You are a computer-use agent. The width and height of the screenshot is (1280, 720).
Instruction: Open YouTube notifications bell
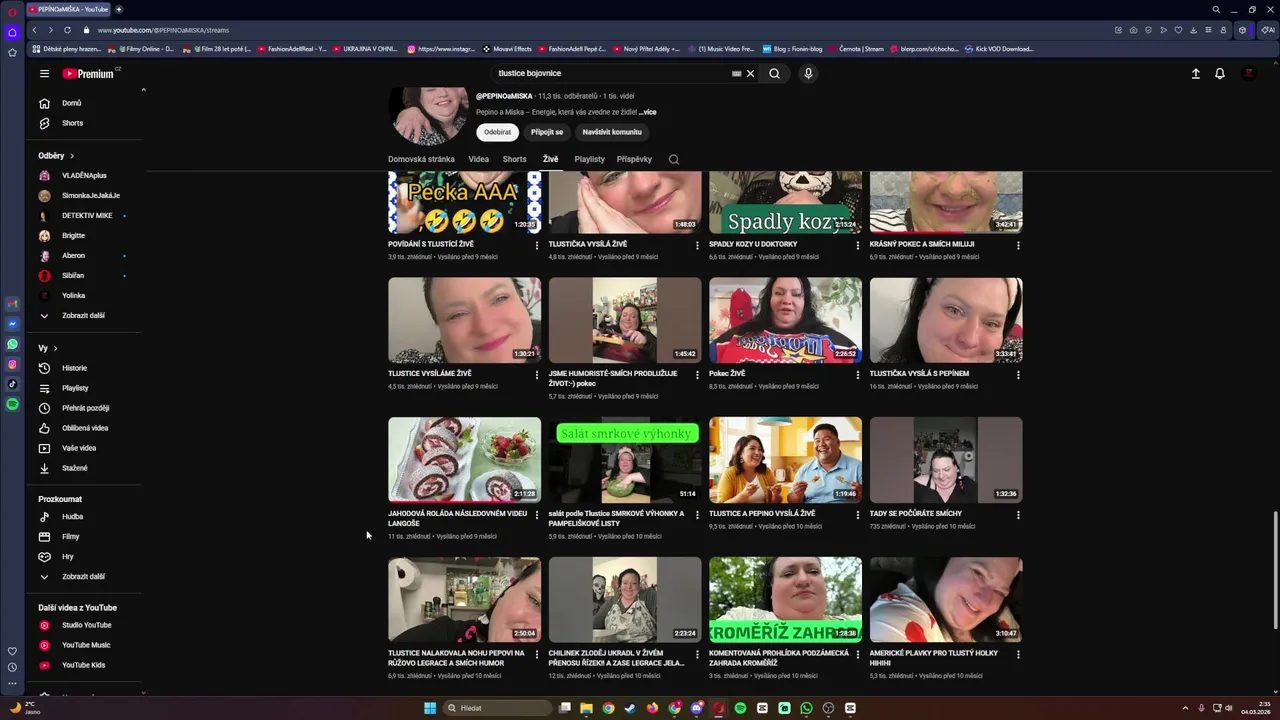(x=1220, y=73)
